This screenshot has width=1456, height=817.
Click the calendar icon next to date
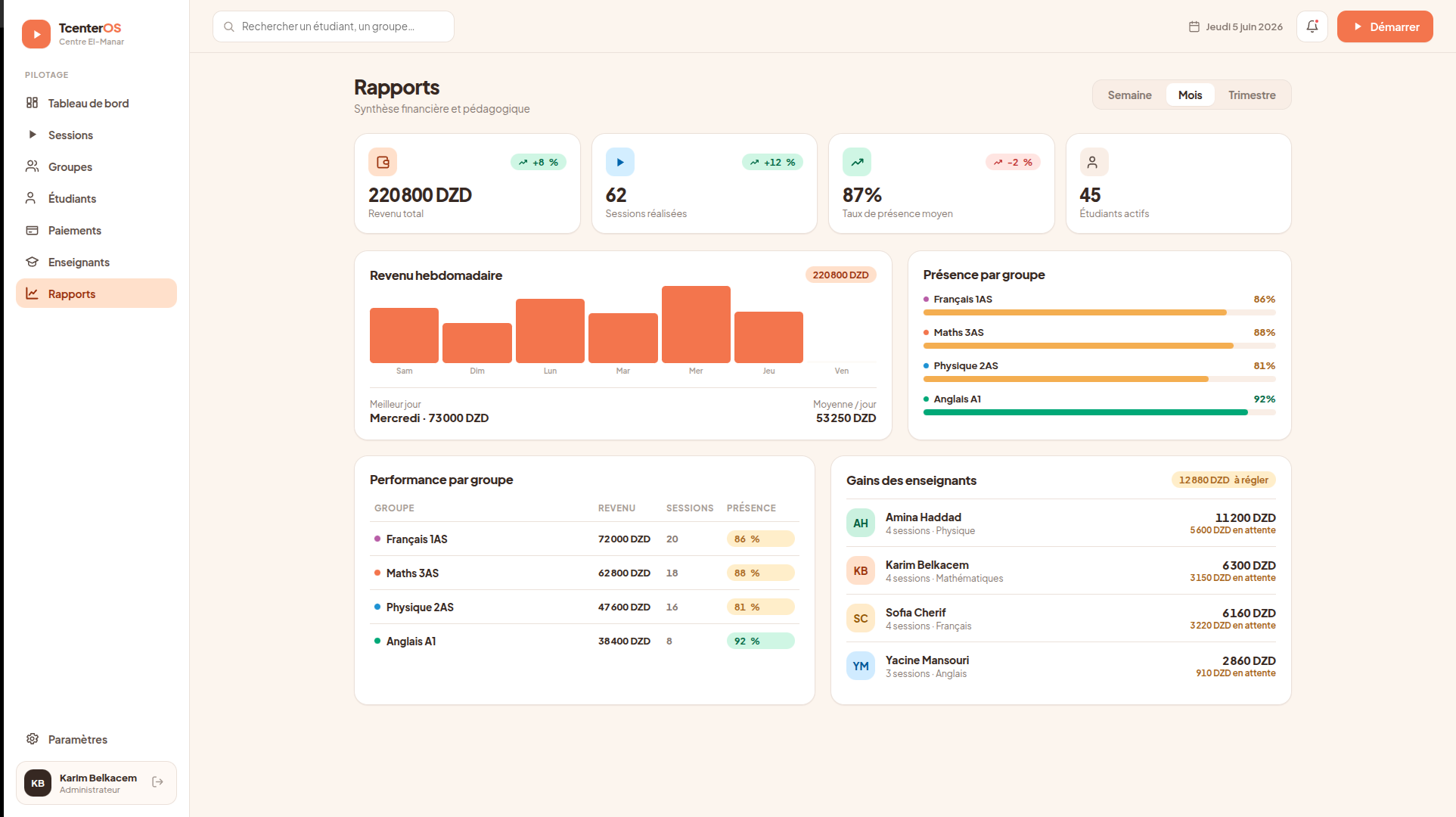coord(1194,26)
